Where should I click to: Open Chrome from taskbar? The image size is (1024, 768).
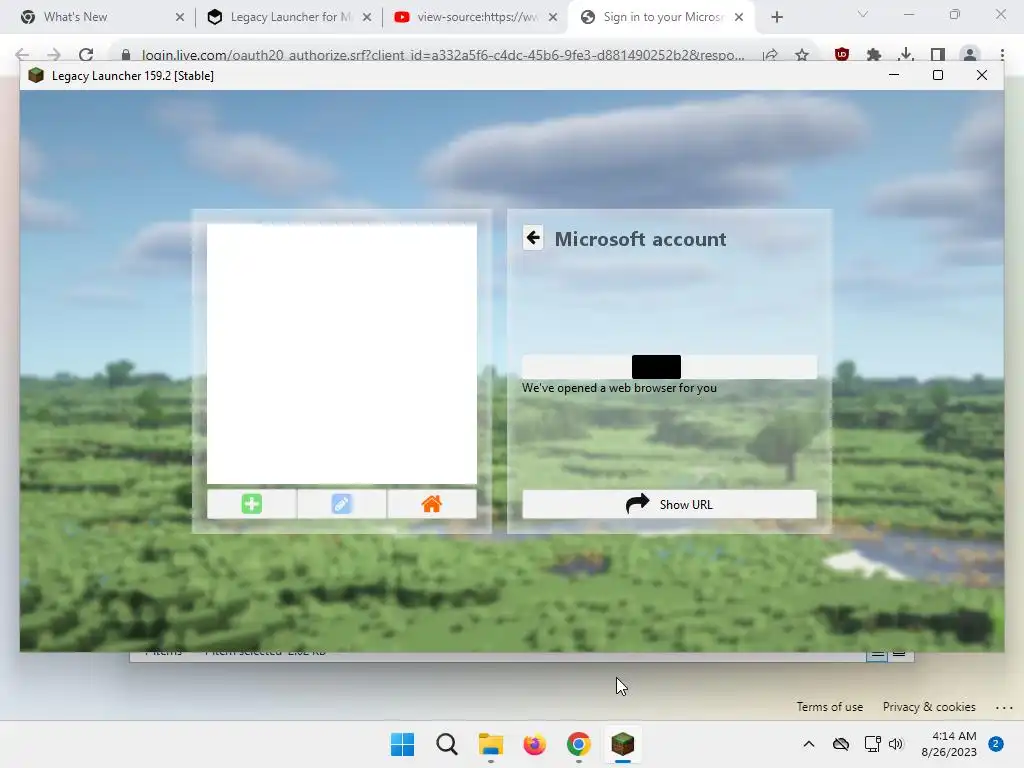(579, 744)
